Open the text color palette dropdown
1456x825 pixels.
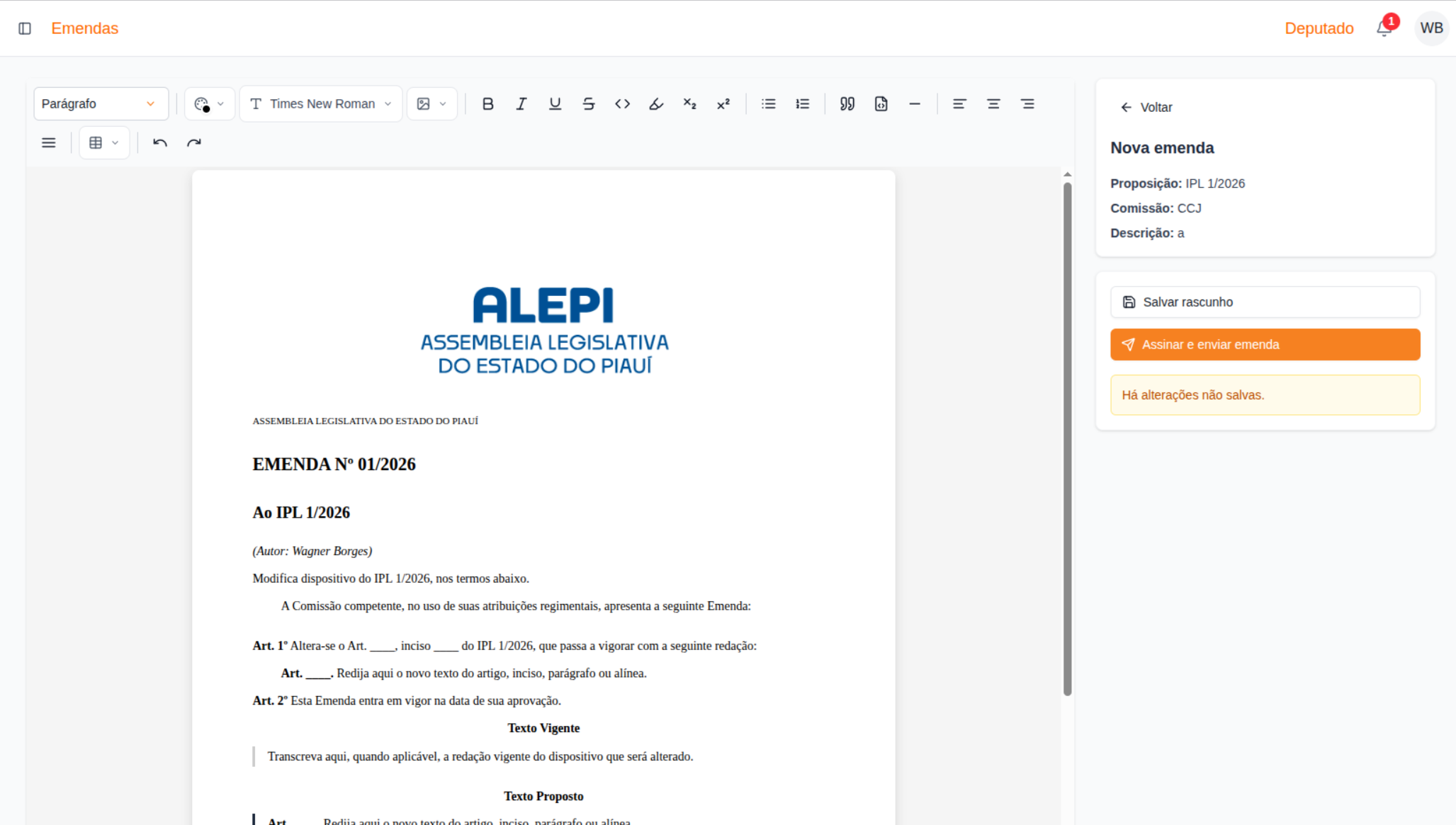(209, 104)
